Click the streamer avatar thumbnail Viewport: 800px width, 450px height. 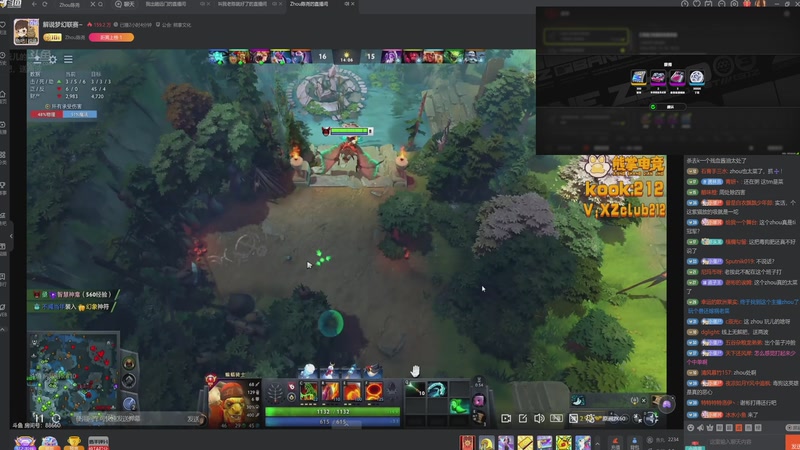coord(26,32)
